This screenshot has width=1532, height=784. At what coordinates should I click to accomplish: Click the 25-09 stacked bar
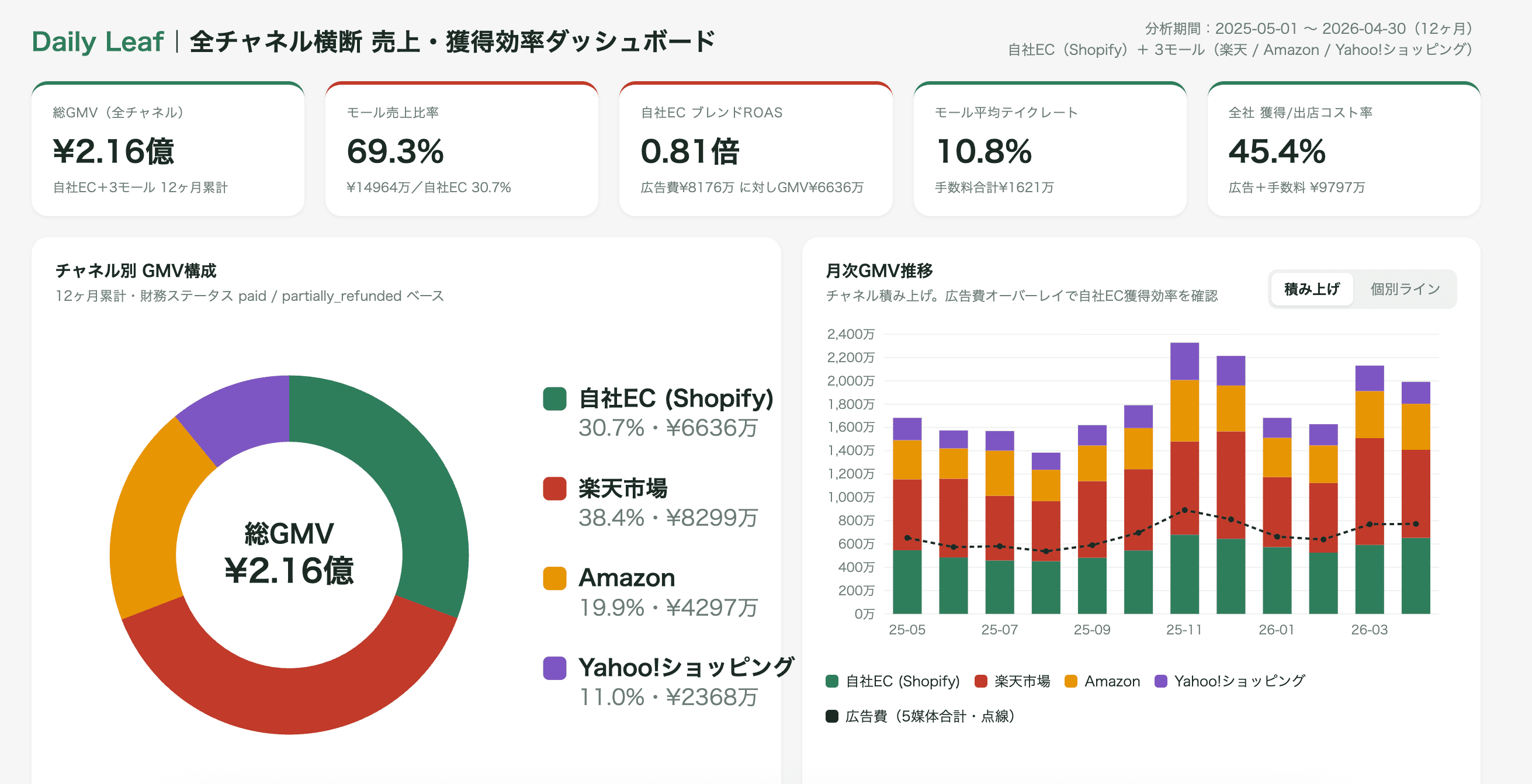[x=1092, y=519]
